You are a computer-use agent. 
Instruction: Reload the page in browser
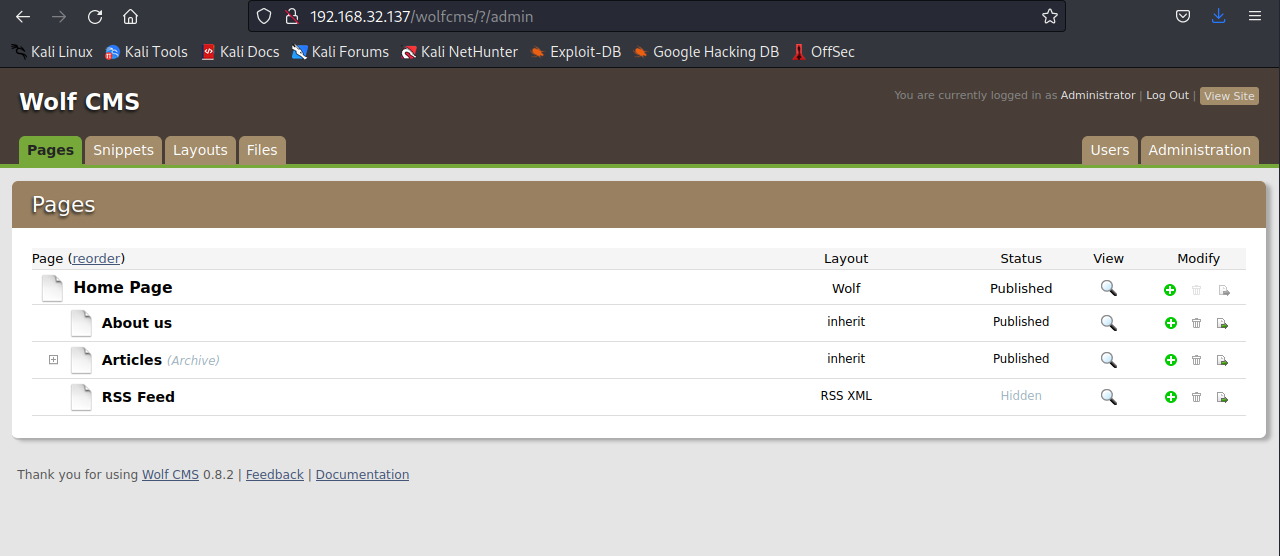tap(95, 16)
